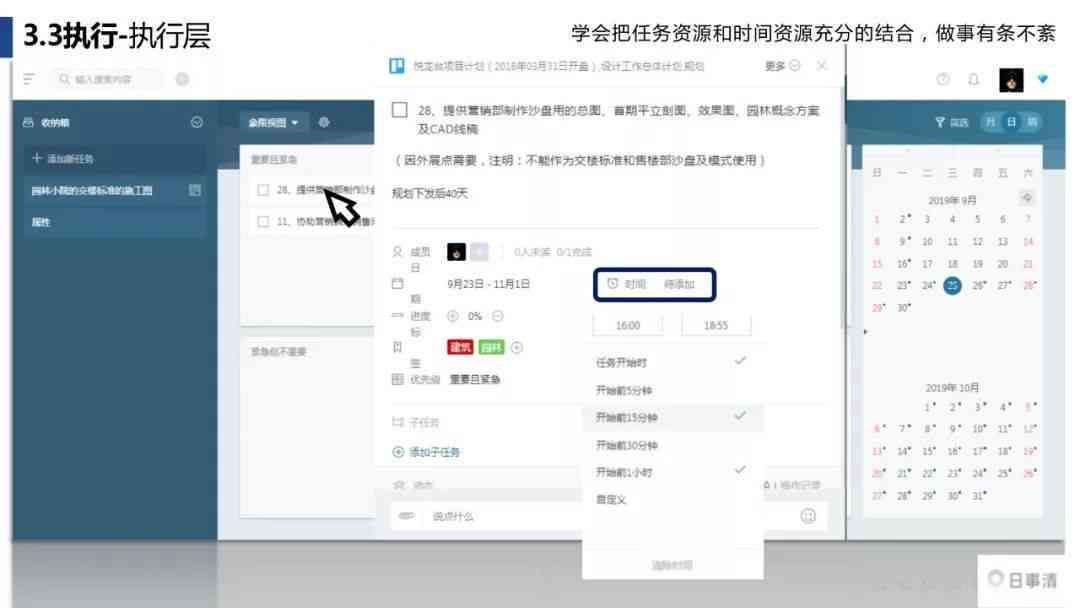Open the 更多 dropdown in the task dialog
This screenshot has width=1080, height=608.
coord(782,65)
